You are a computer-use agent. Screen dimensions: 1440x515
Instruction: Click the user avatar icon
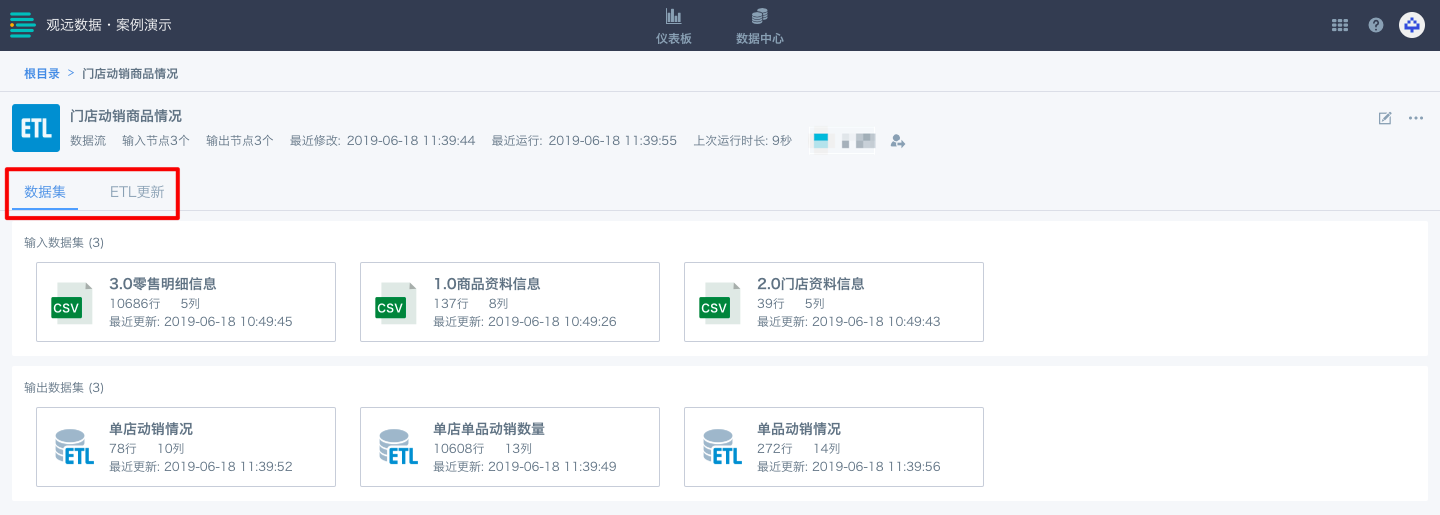1412,25
